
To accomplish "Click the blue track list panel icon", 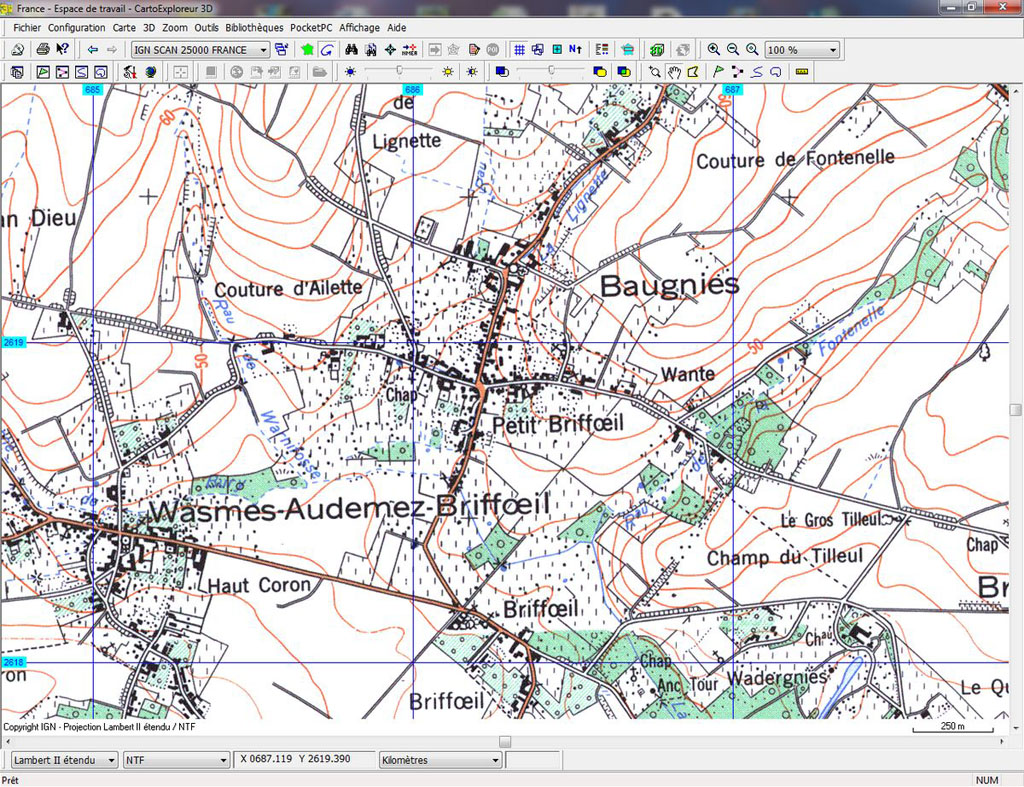I will tap(82, 72).
